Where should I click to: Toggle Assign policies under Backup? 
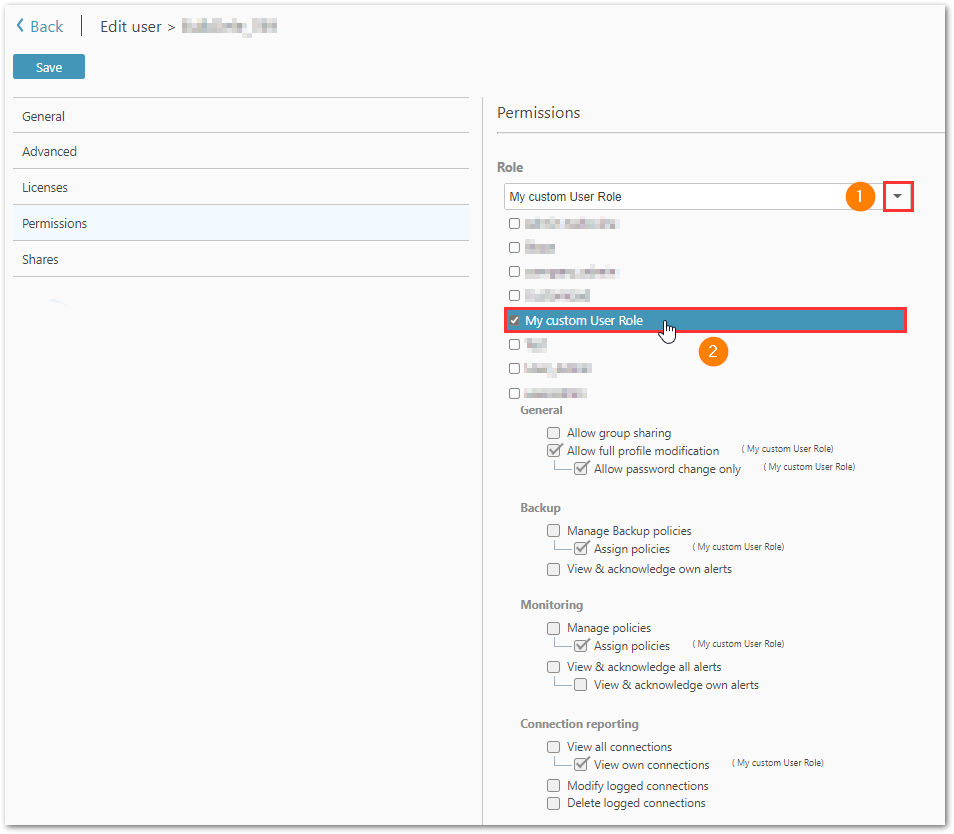click(x=581, y=548)
